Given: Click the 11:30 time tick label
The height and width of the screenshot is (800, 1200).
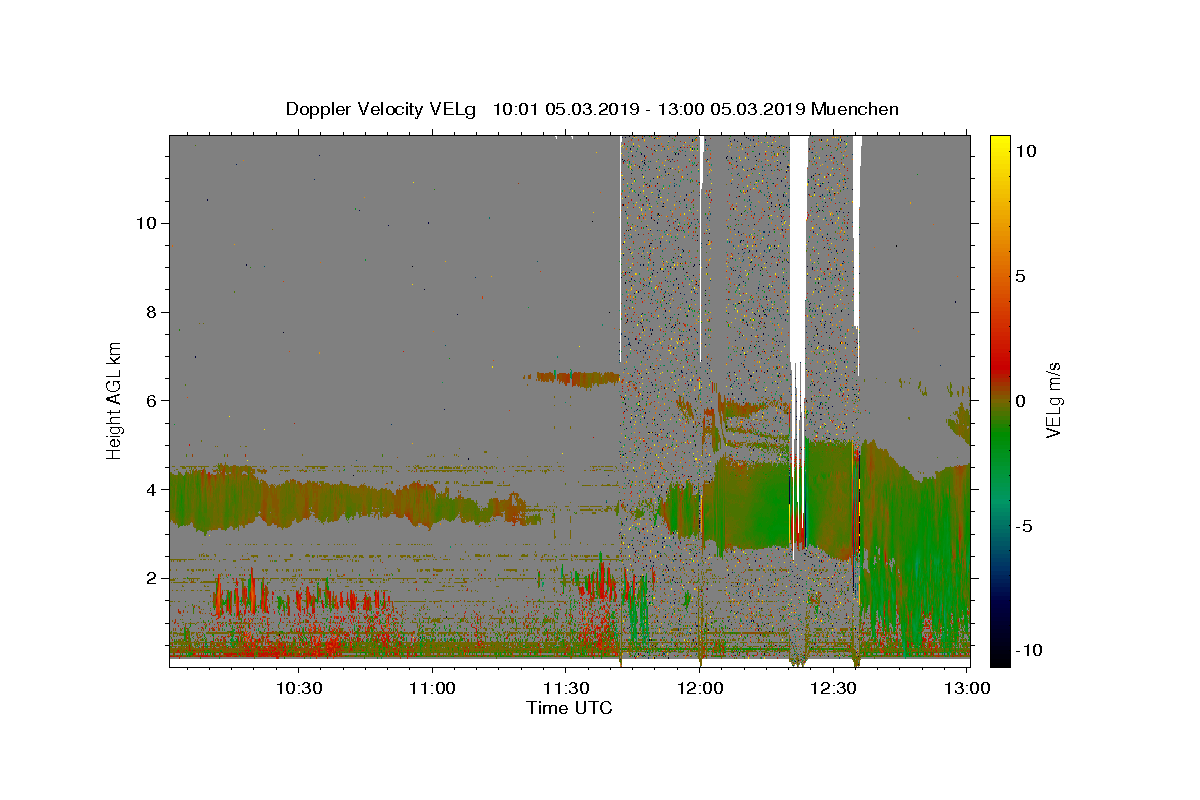Looking at the screenshot, I should click(x=566, y=688).
